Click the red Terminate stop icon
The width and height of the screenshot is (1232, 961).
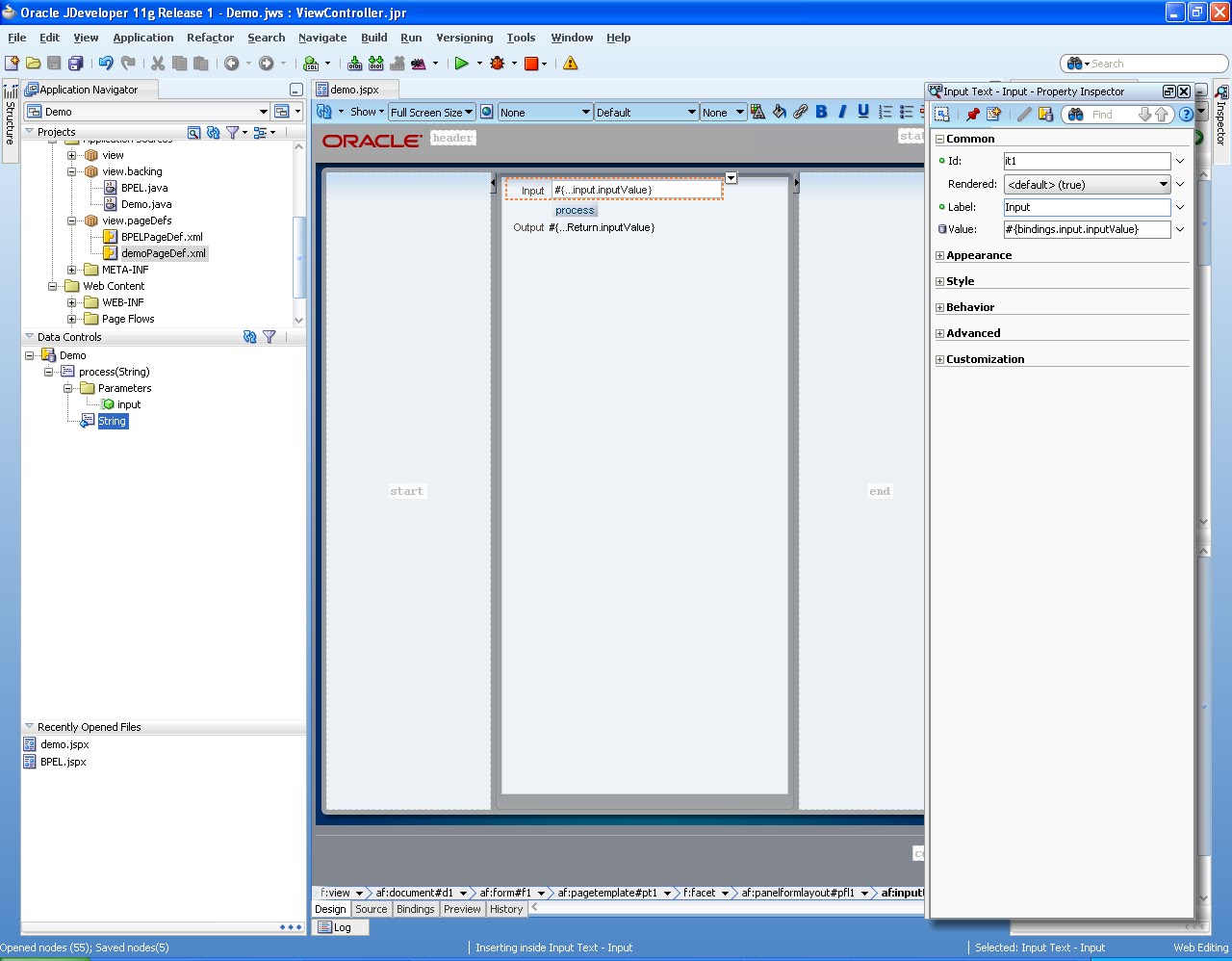point(531,64)
